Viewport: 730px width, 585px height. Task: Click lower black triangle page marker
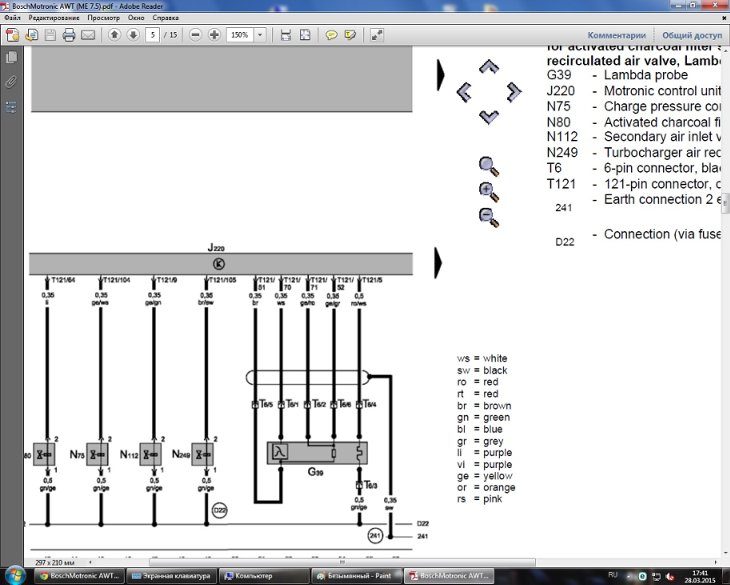pos(438,263)
